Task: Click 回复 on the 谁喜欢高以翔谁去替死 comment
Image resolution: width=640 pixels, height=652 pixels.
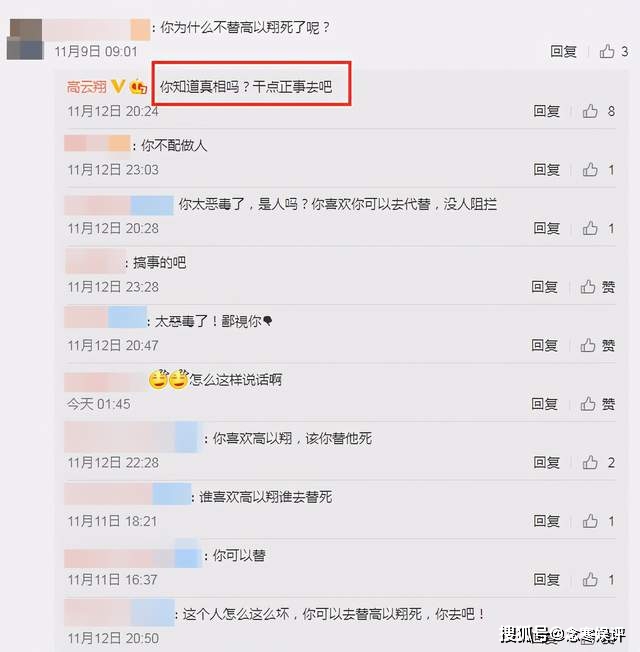Action: (547, 521)
